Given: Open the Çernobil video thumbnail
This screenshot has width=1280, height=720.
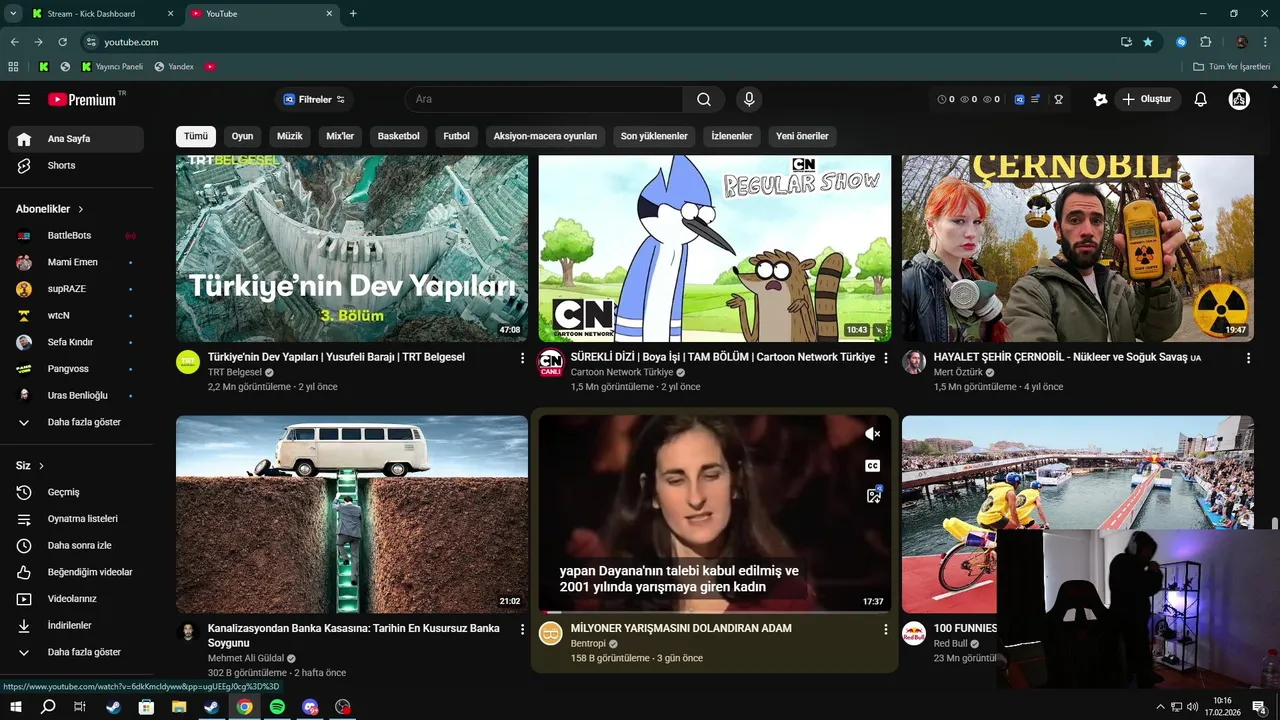Looking at the screenshot, I should (1078, 249).
